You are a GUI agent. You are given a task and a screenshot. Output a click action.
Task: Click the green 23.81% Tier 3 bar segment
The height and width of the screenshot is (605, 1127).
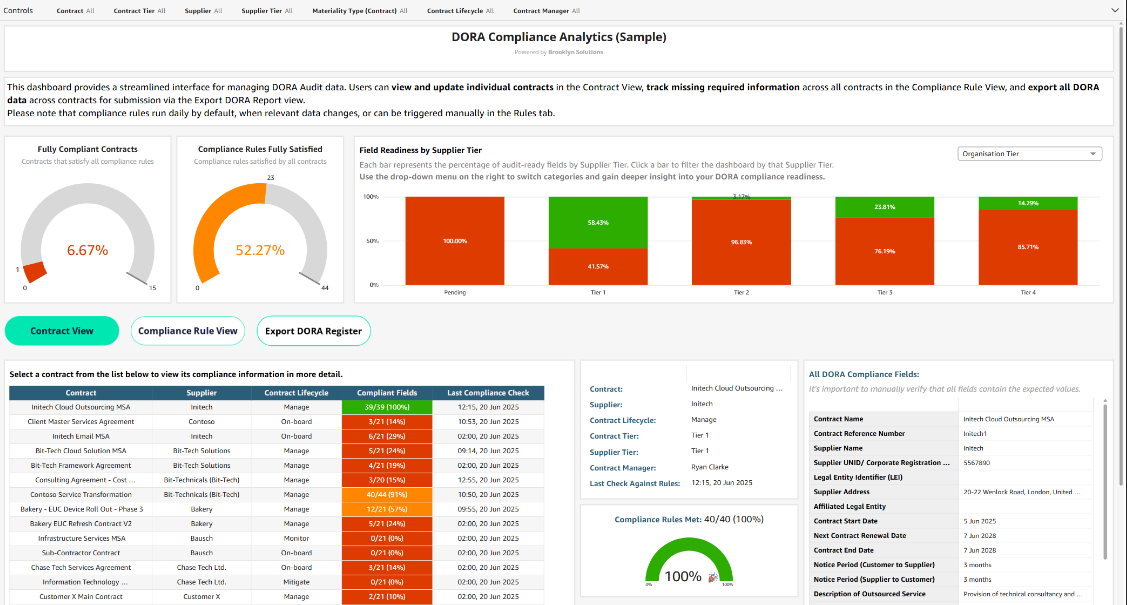point(884,207)
